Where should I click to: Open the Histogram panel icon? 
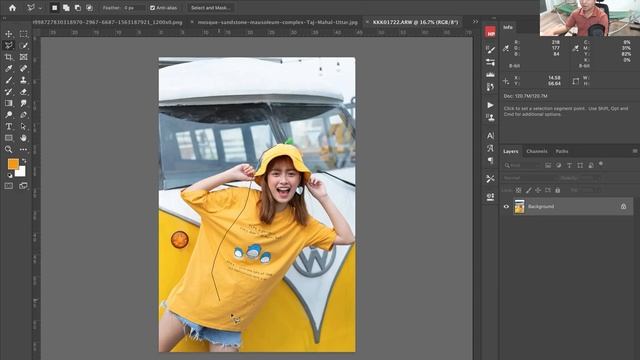pos(490,75)
